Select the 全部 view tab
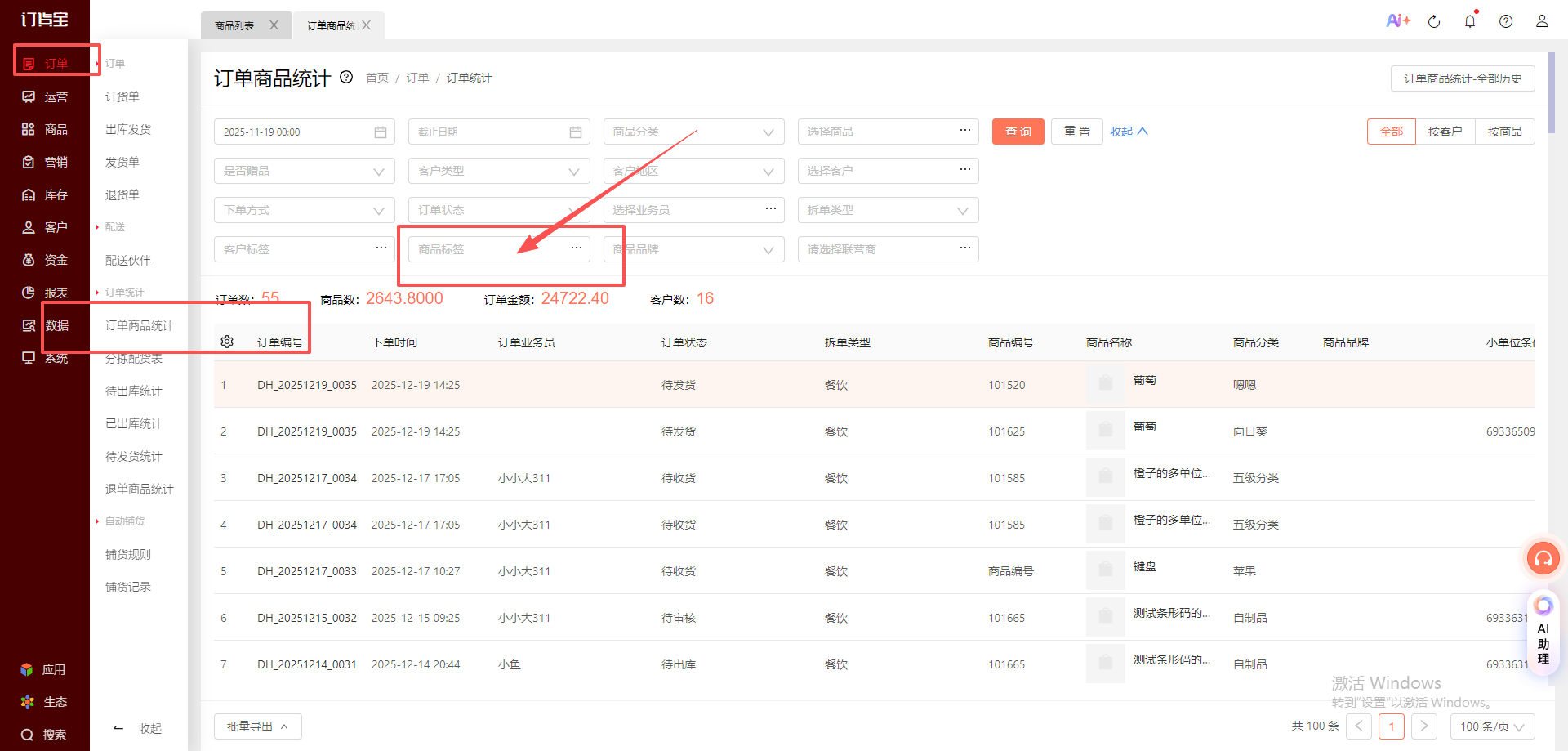Viewport: 1568px width, 751px height. [1392, 132]
